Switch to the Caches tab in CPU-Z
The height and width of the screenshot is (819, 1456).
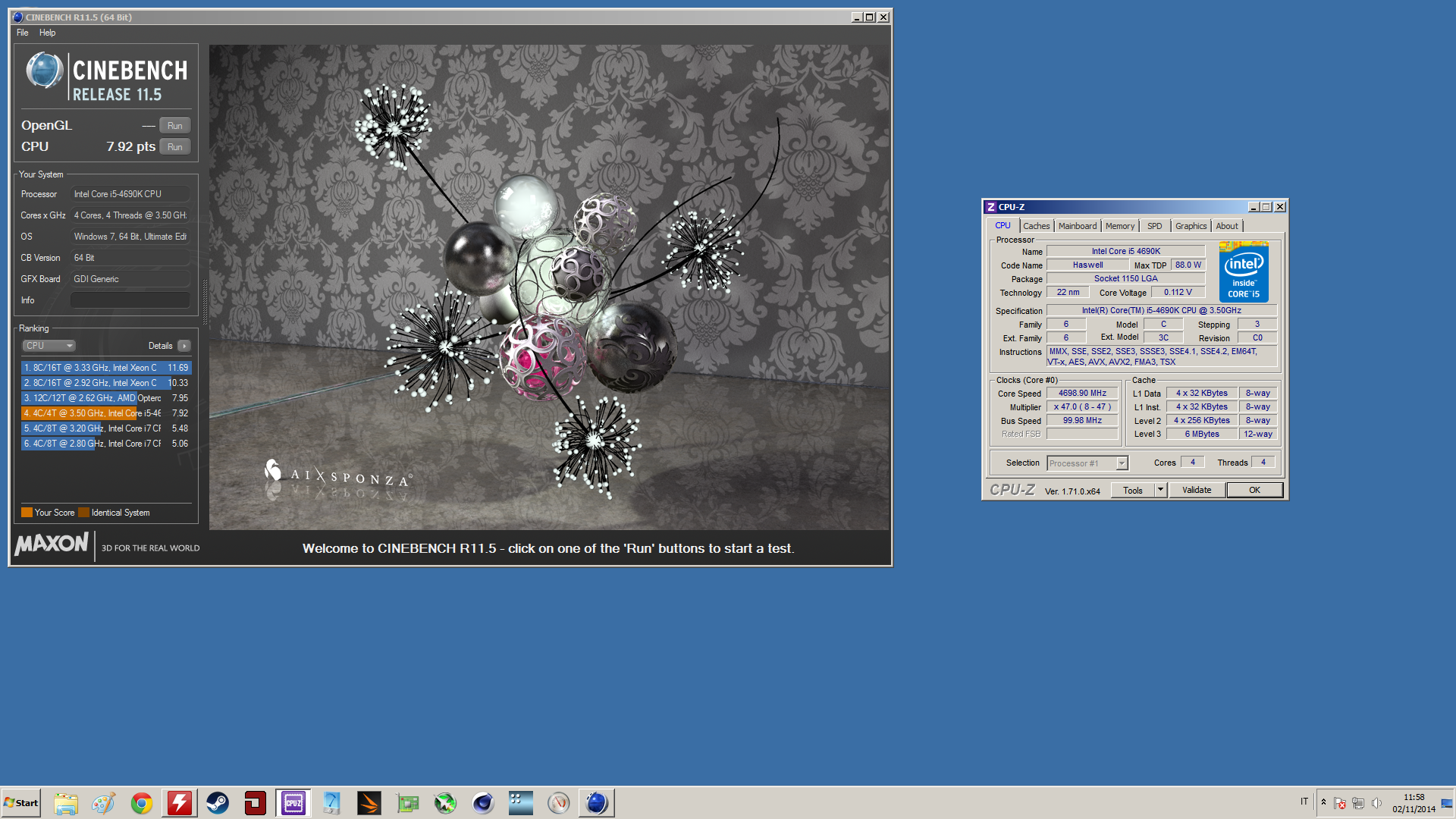click(1036, 226)
